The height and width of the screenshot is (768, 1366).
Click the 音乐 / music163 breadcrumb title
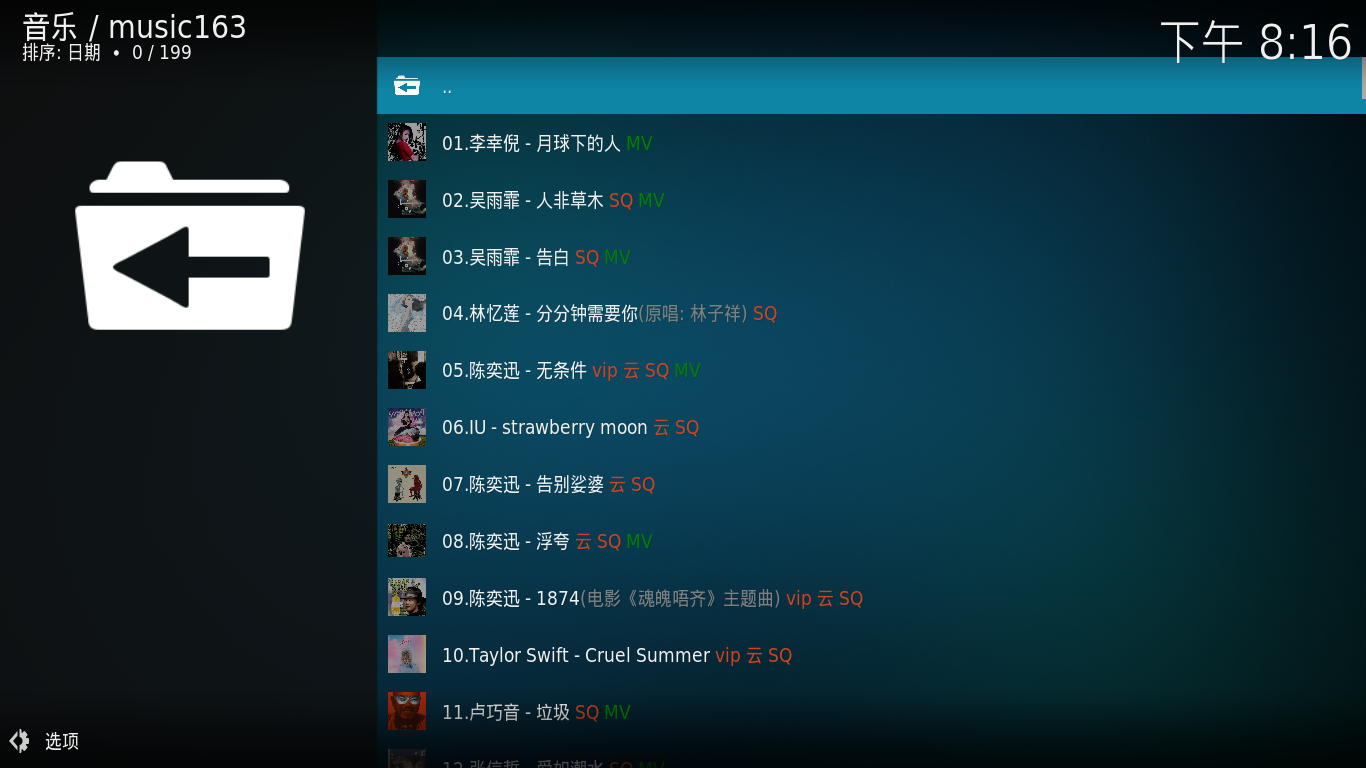[x=134, y=26]
